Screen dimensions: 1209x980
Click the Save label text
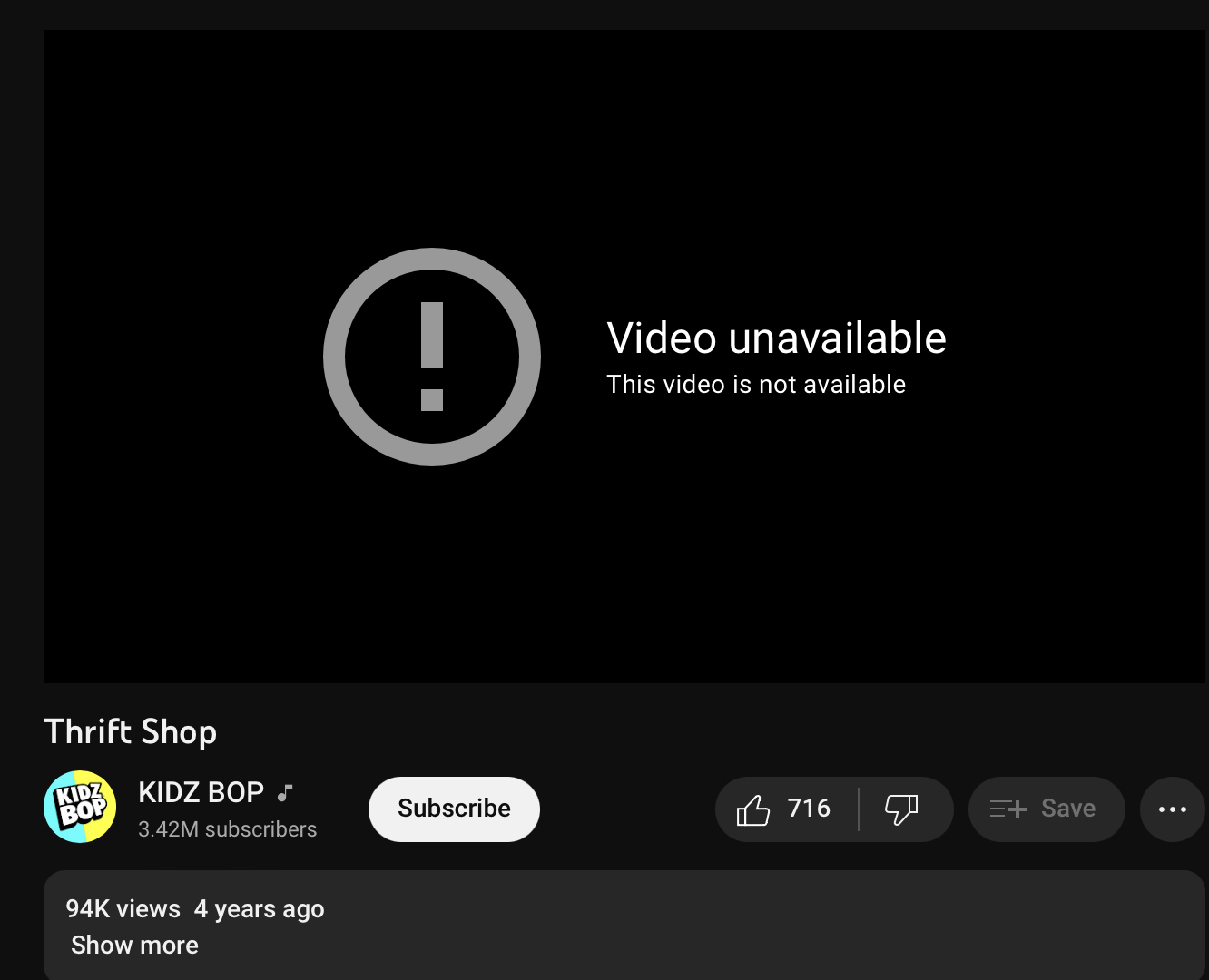1068,808
